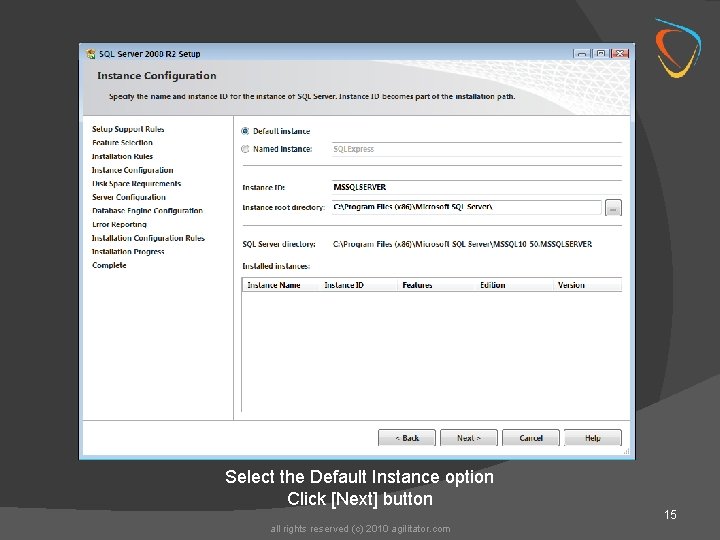The height and width of the screenshot is (540, 720).
Task: Click the Next button
Action: click(468, 438)
